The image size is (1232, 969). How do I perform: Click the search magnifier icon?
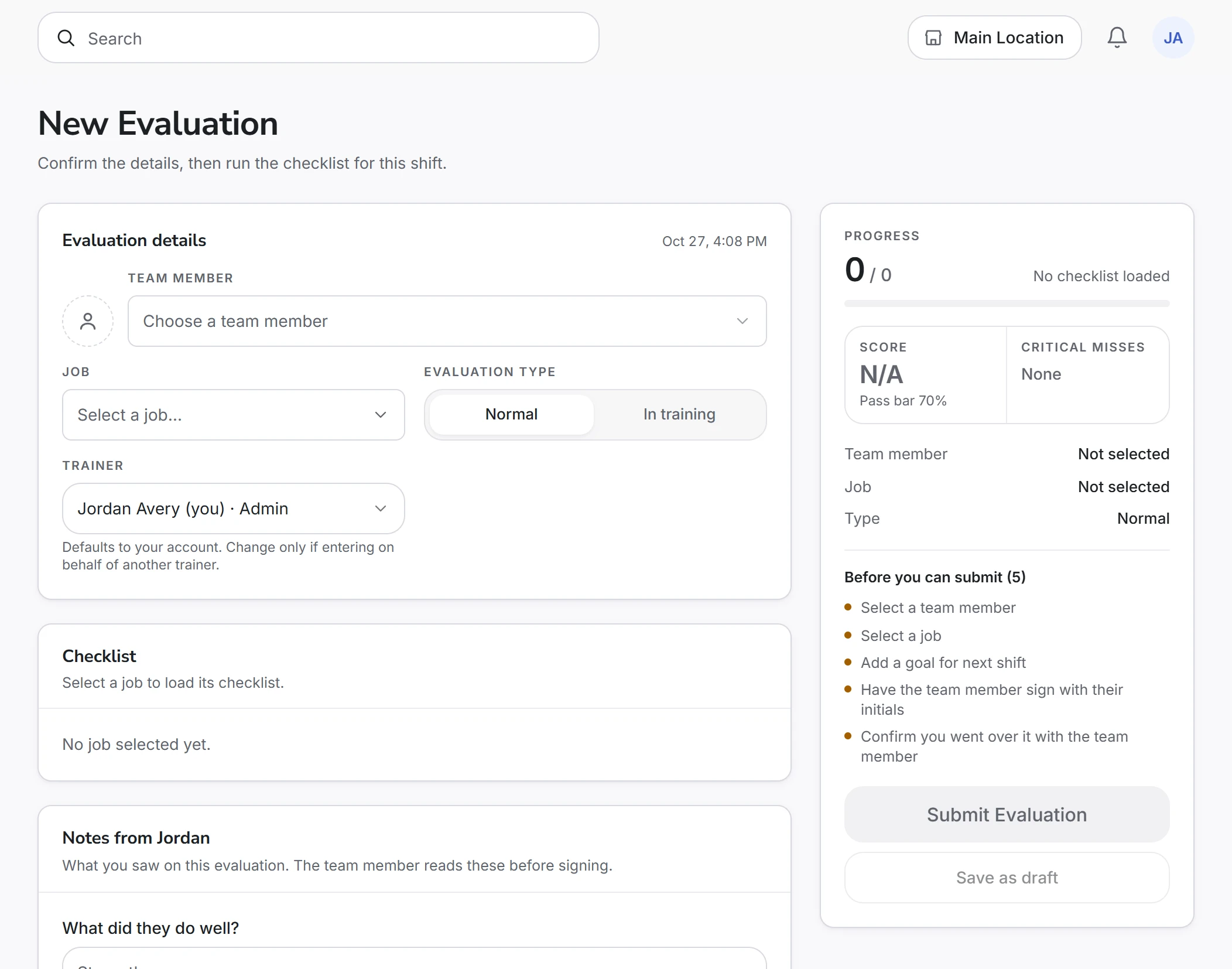66,38
